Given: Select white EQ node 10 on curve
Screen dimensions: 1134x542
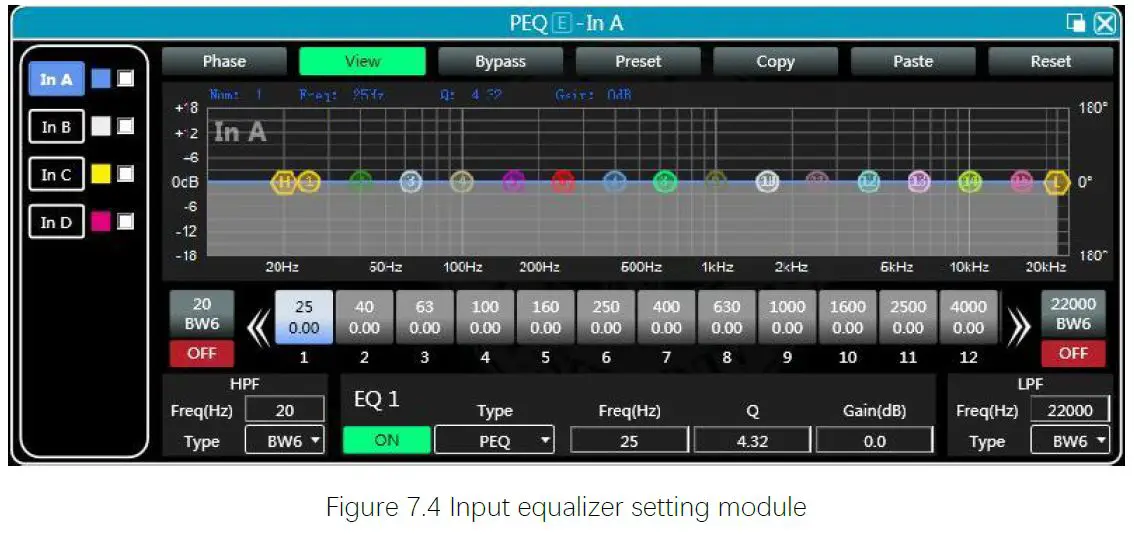Looking at the screenshot, I should 767,182.
